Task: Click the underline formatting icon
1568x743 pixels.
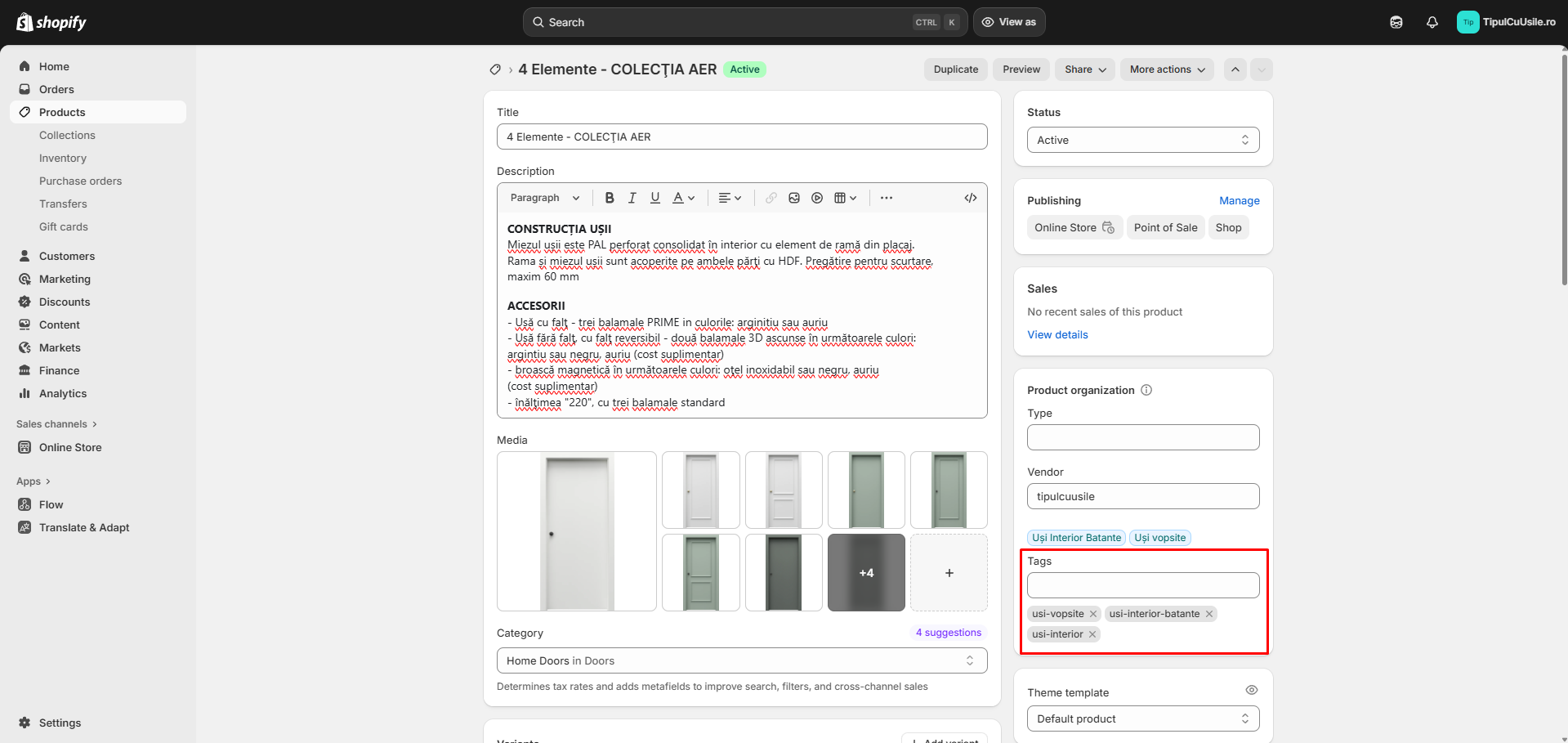Action: tap(654, 198)
